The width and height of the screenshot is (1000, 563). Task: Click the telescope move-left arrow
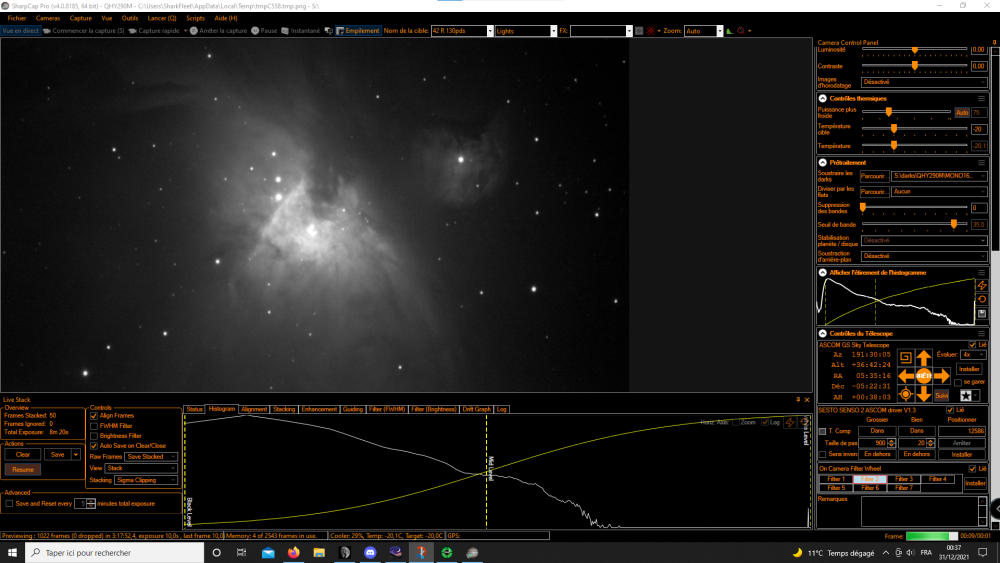906,376
